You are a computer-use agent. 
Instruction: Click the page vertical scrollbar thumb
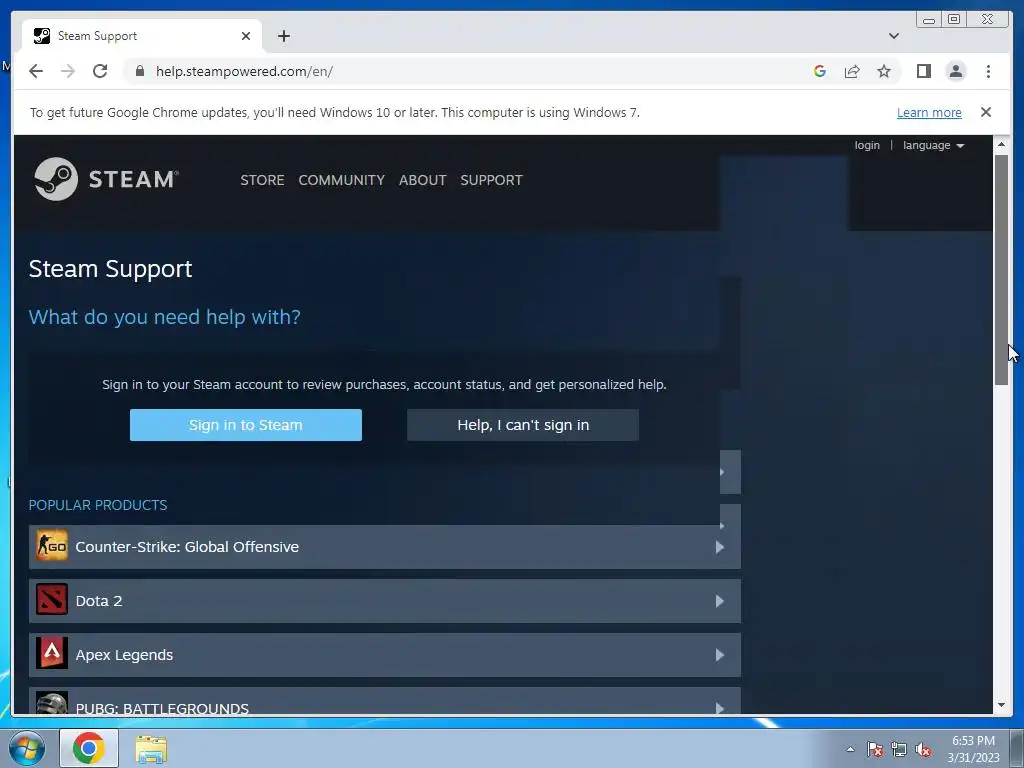(1000, 270)
